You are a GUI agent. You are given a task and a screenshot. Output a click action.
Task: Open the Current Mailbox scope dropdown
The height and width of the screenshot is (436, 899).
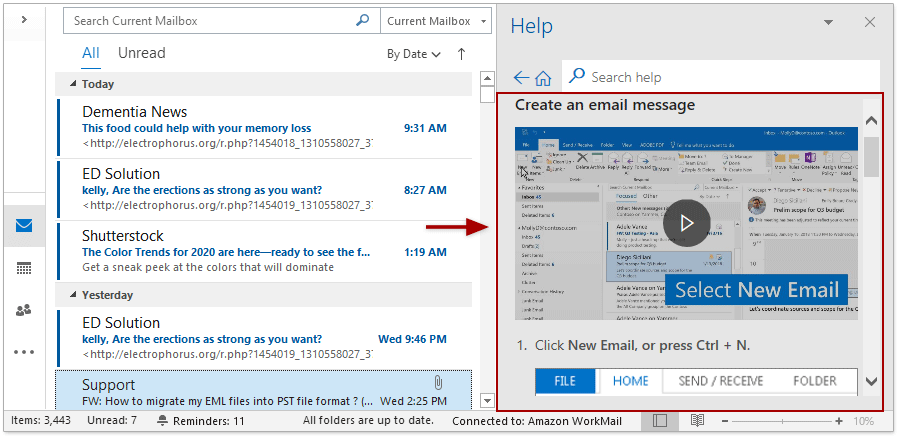click(437, 20)
